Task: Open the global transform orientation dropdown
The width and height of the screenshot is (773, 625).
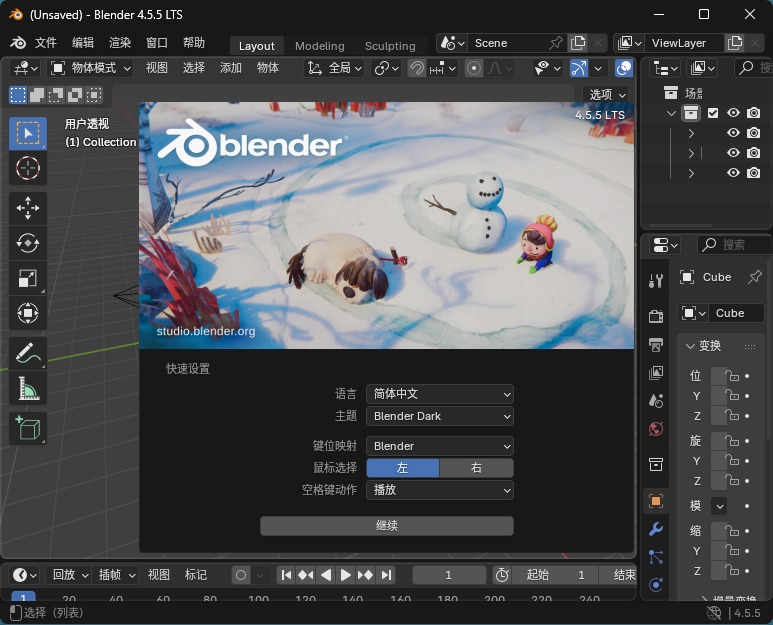Action: [x=334, y=68]
